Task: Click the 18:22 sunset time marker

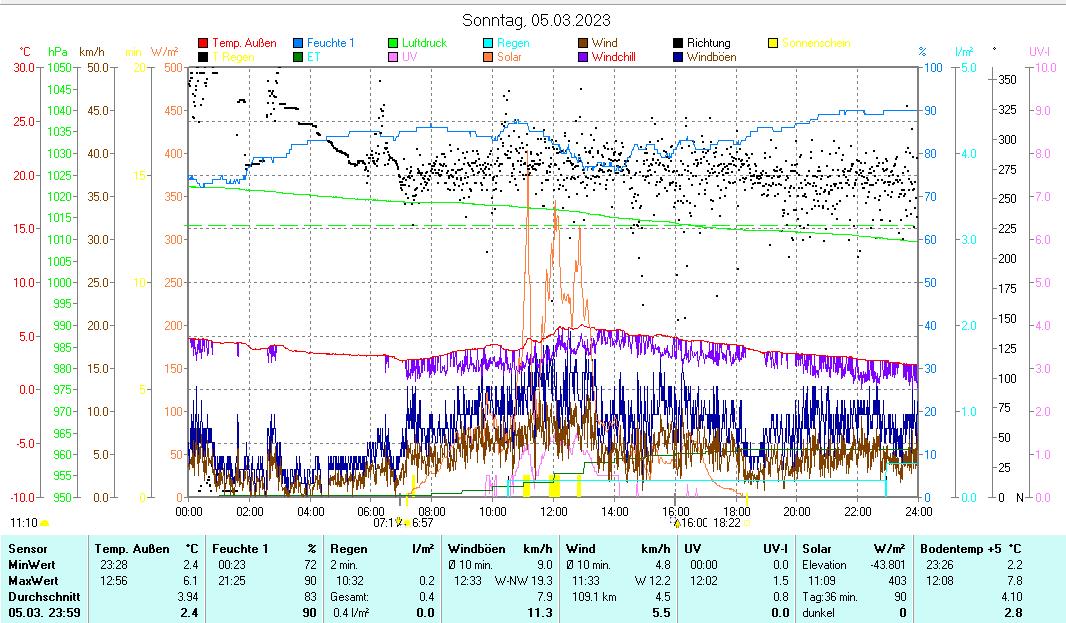Action: [x=727, y=522]
